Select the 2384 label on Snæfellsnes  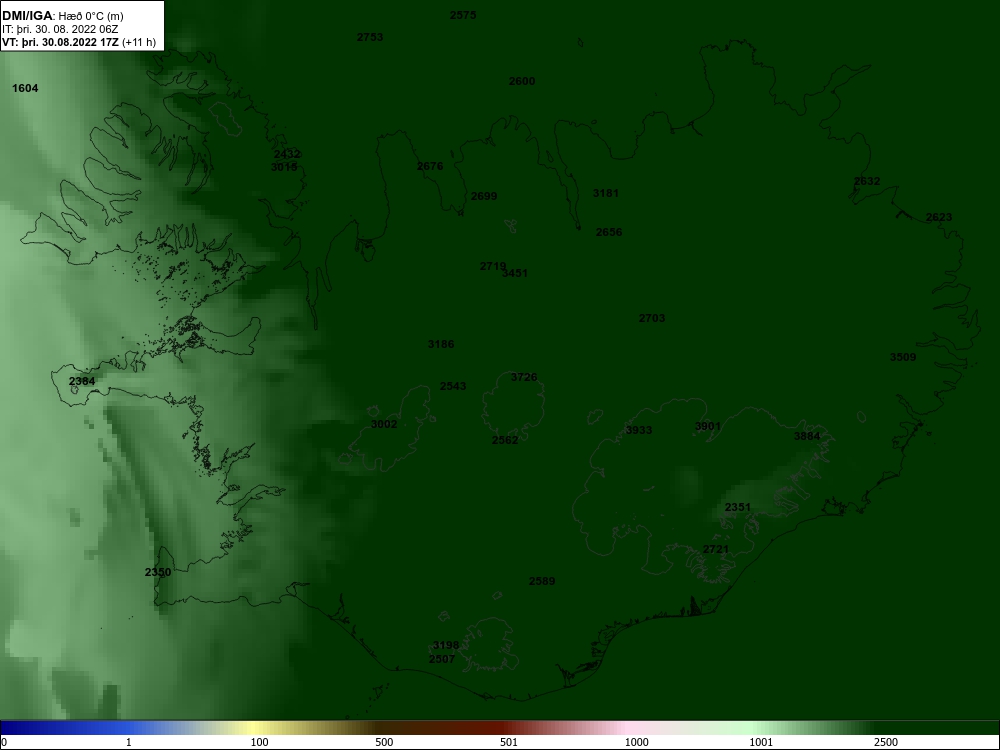click(x=82, y=381)
